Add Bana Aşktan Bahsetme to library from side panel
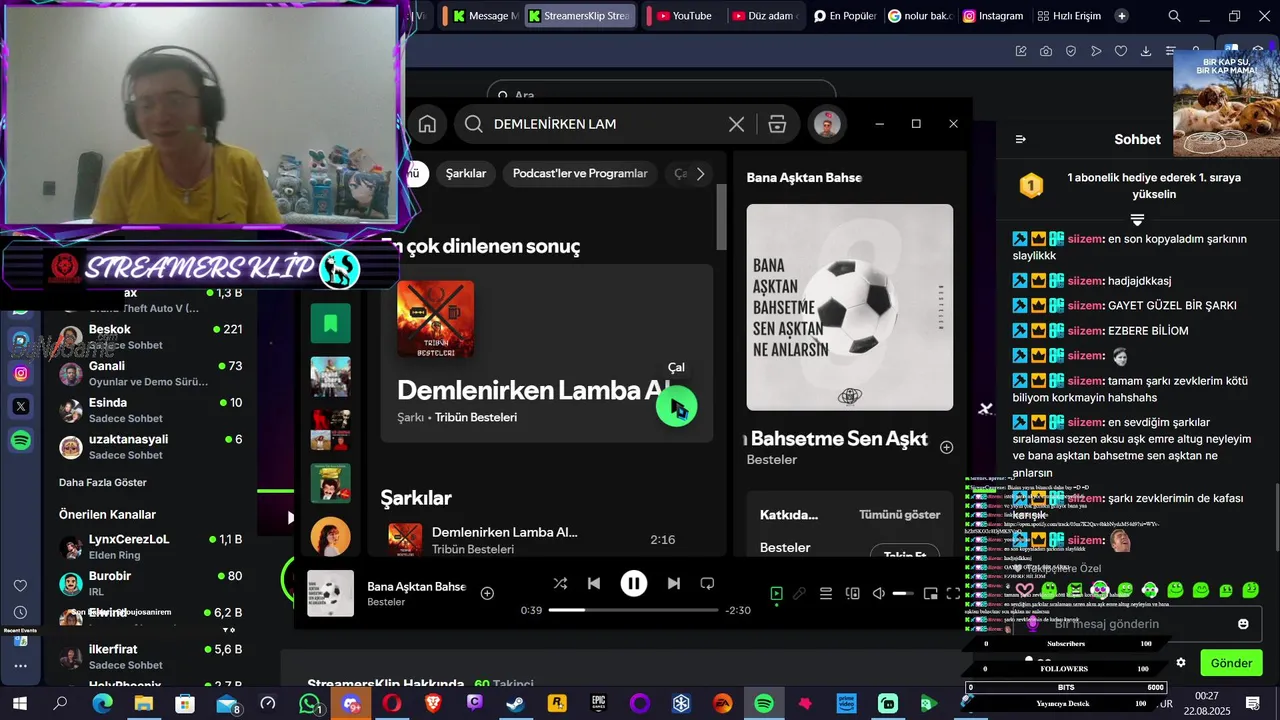 pyautogui.click(x=946, y=447)
